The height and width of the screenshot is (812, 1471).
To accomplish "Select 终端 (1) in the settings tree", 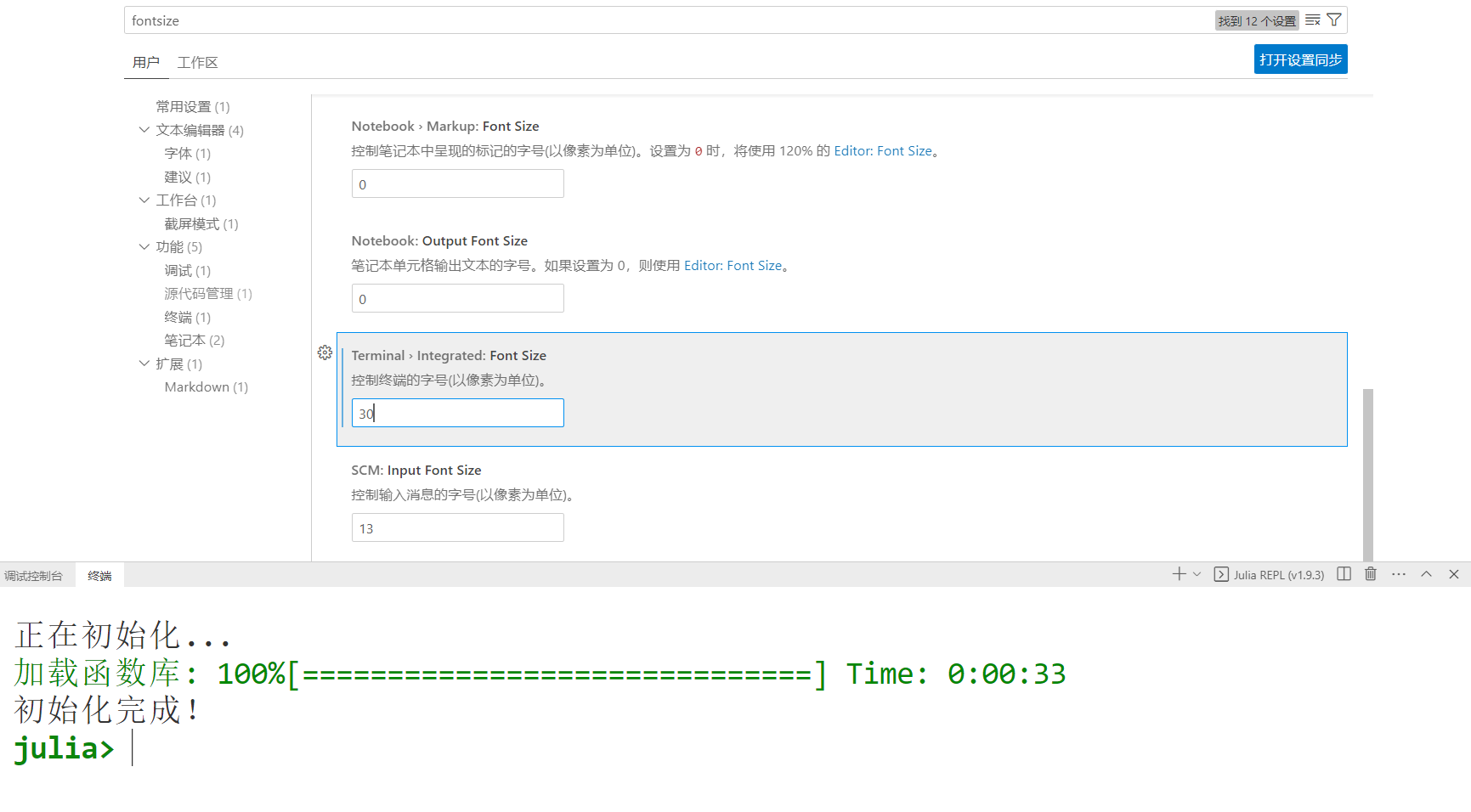I will click(x=188, y=318).
